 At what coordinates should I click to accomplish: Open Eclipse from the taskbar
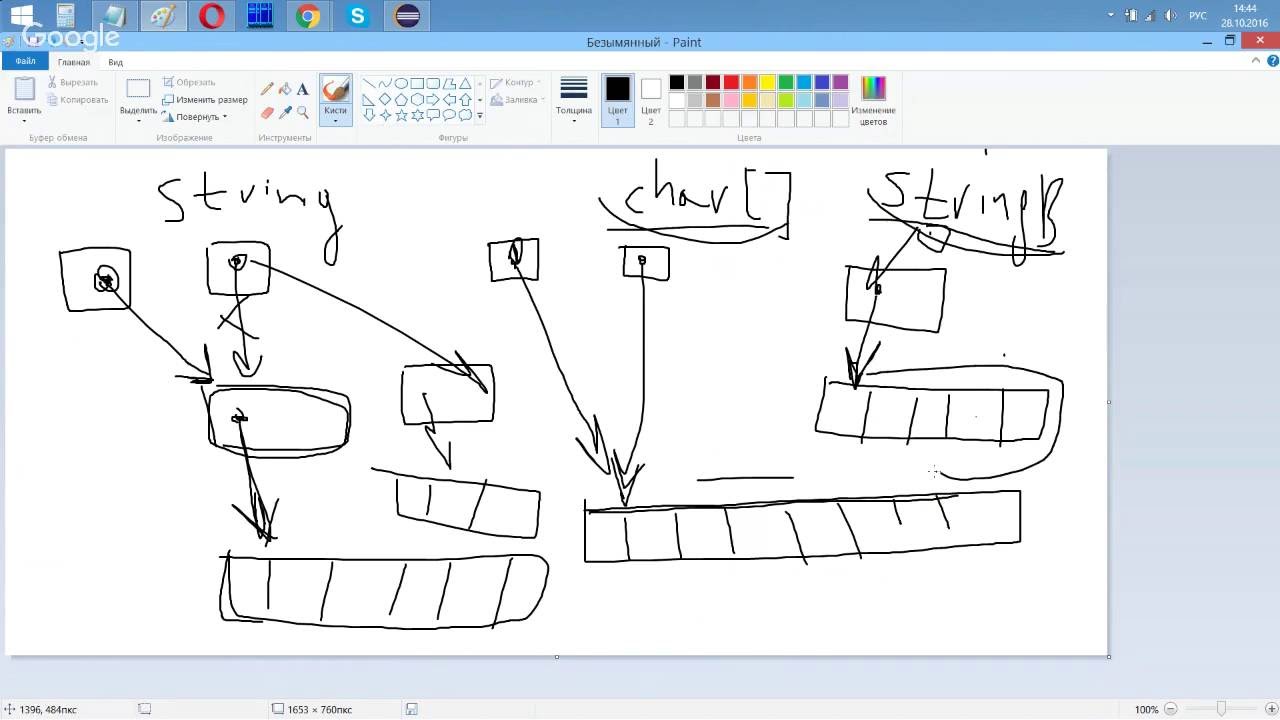click(x=407, y=16)
